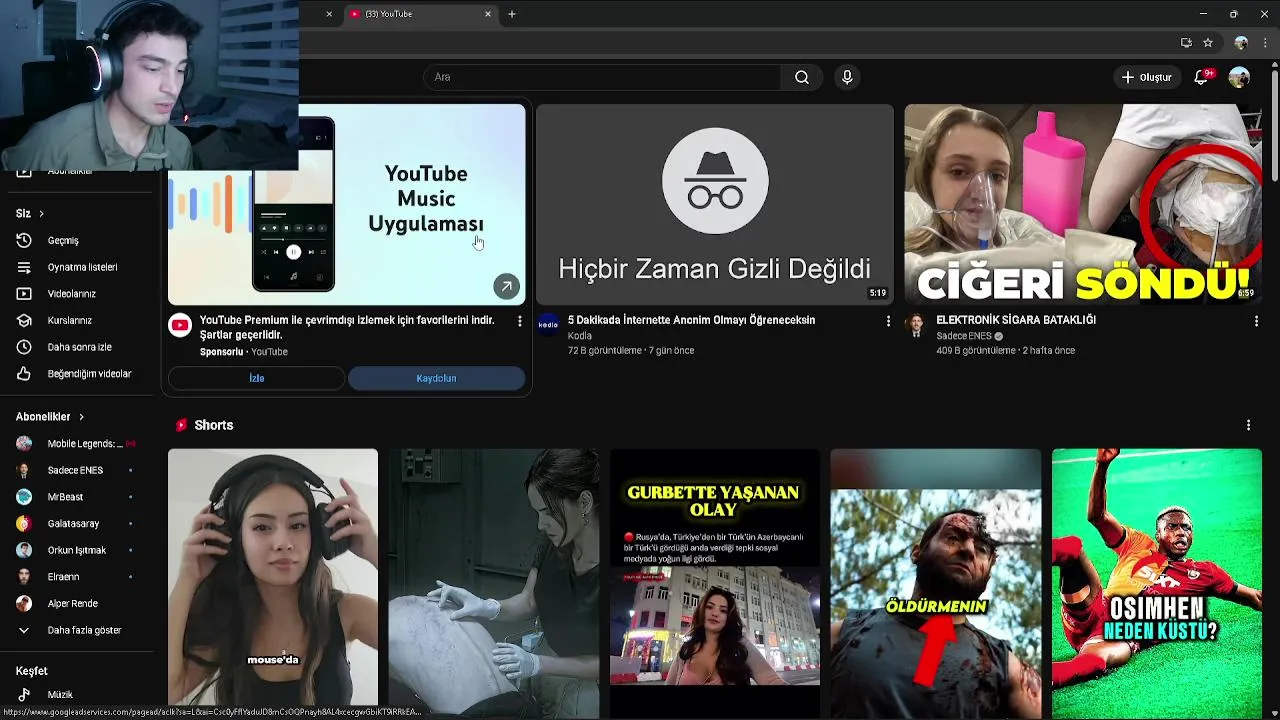Viewport: 1280px width, 720px height.
Task: Open Ciğeri Söndü video thumbnail
Action: (1083, 204)
